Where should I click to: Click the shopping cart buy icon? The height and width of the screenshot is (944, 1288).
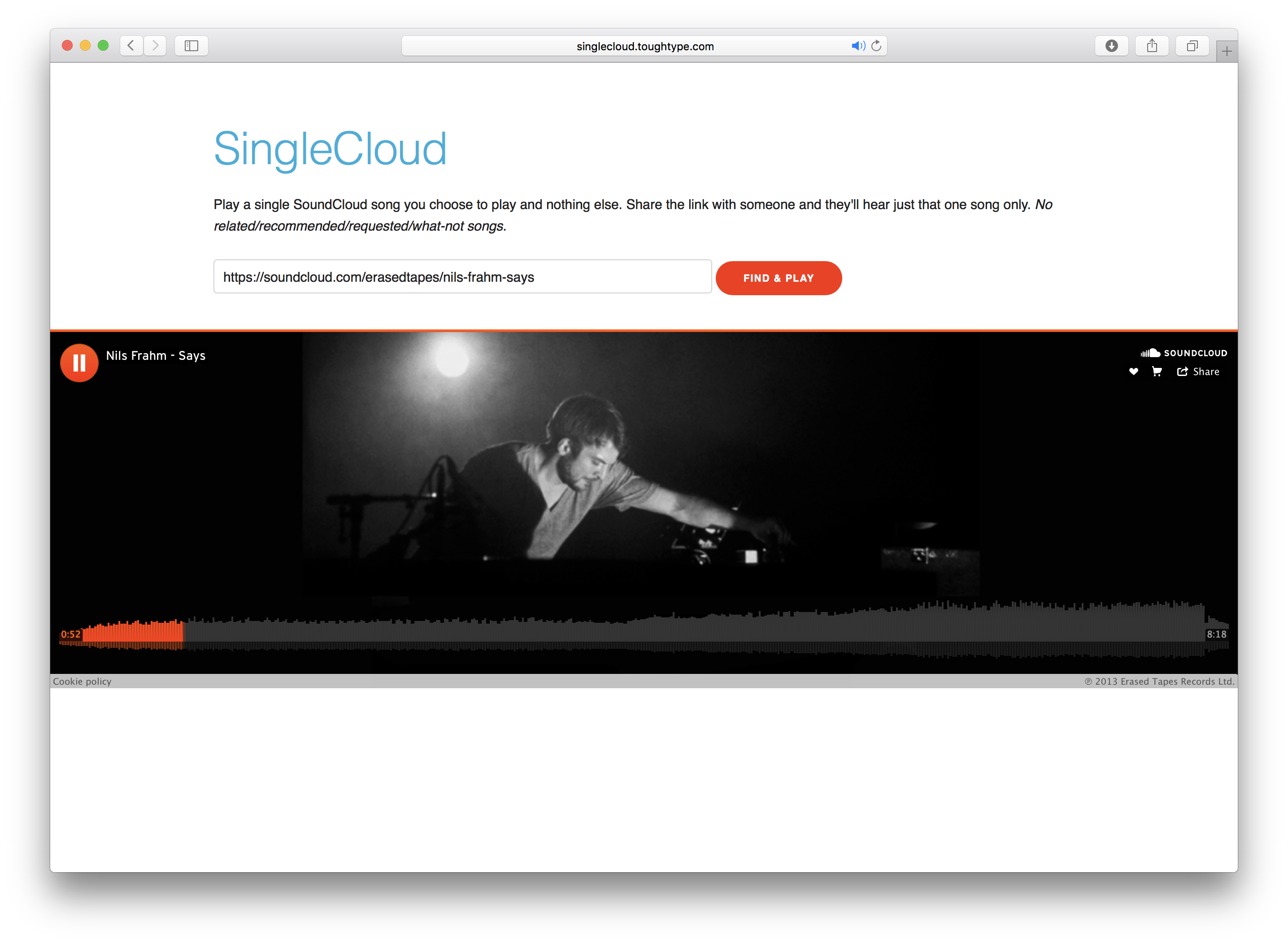(x=1157, y=371)
